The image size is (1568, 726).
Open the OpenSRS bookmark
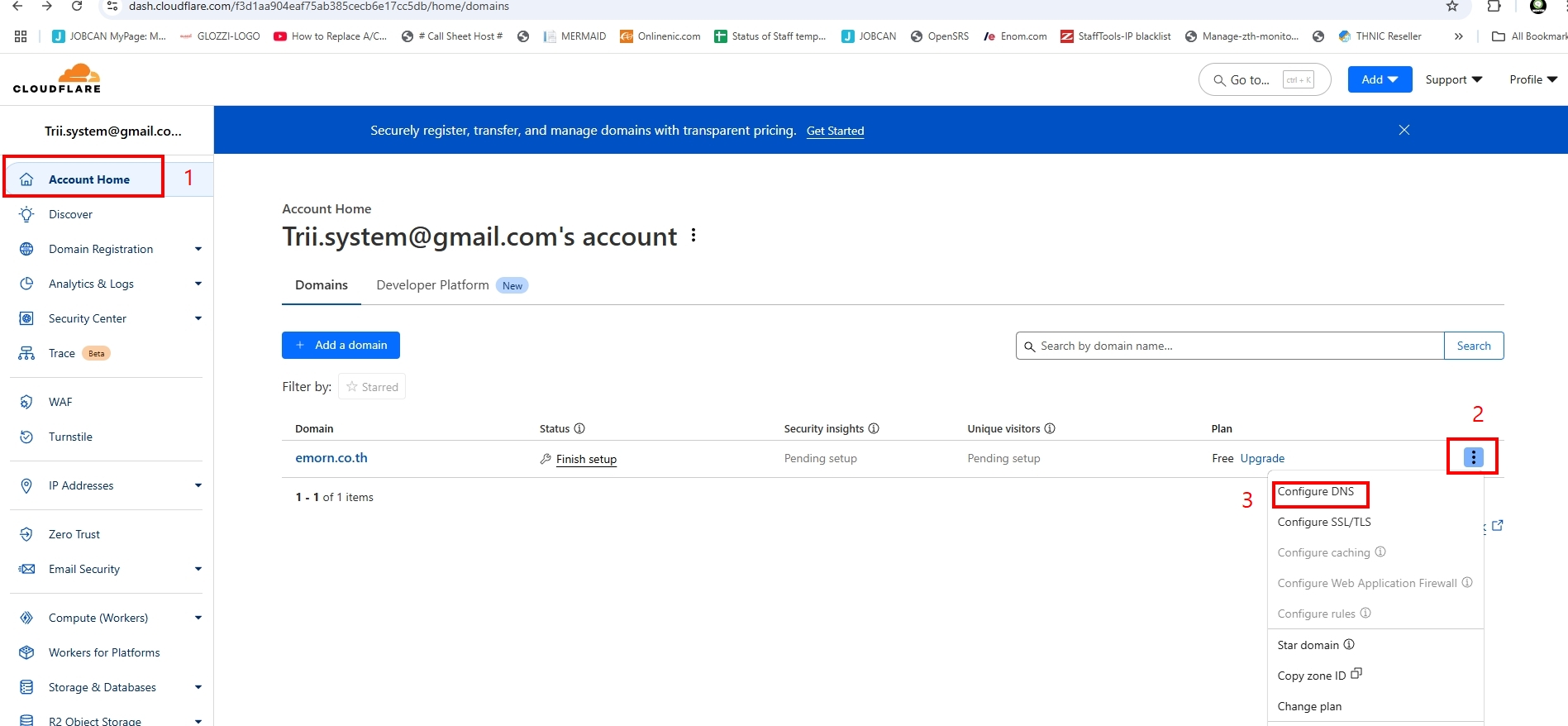(939, 36)
